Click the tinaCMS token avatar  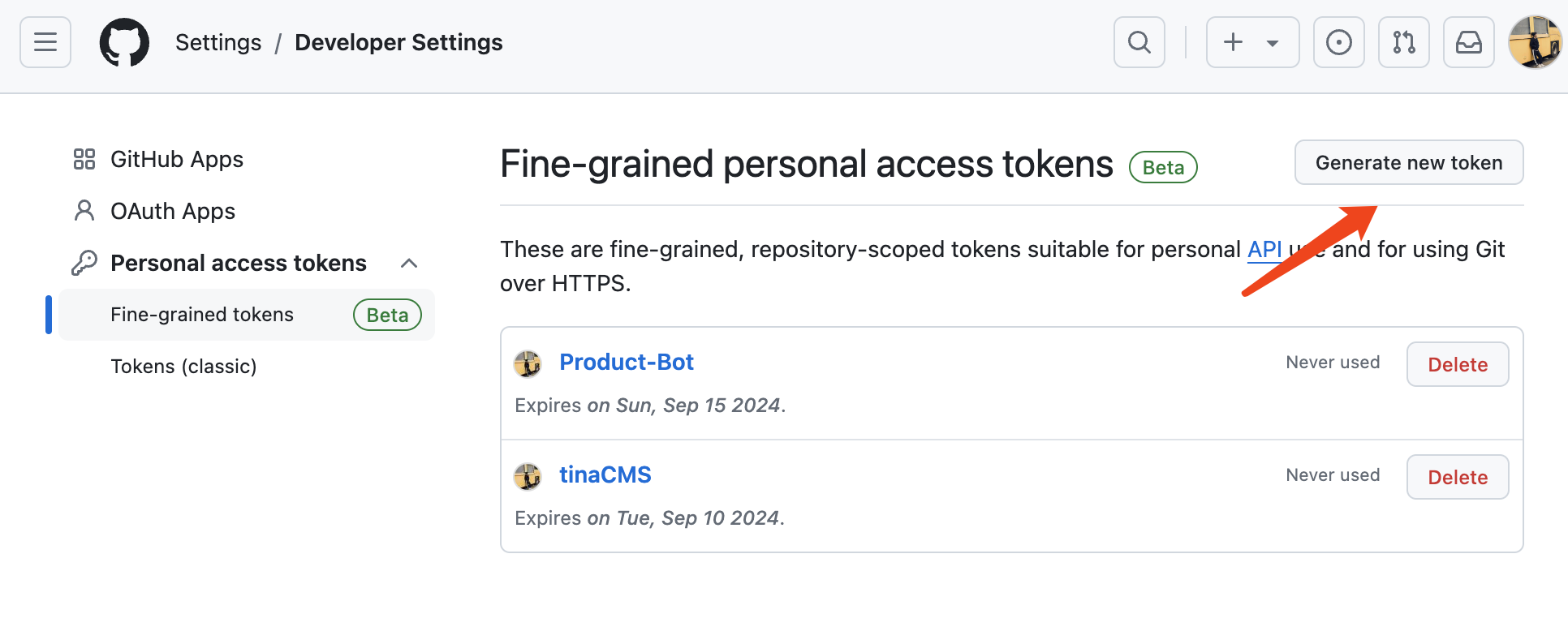[528, 477]
